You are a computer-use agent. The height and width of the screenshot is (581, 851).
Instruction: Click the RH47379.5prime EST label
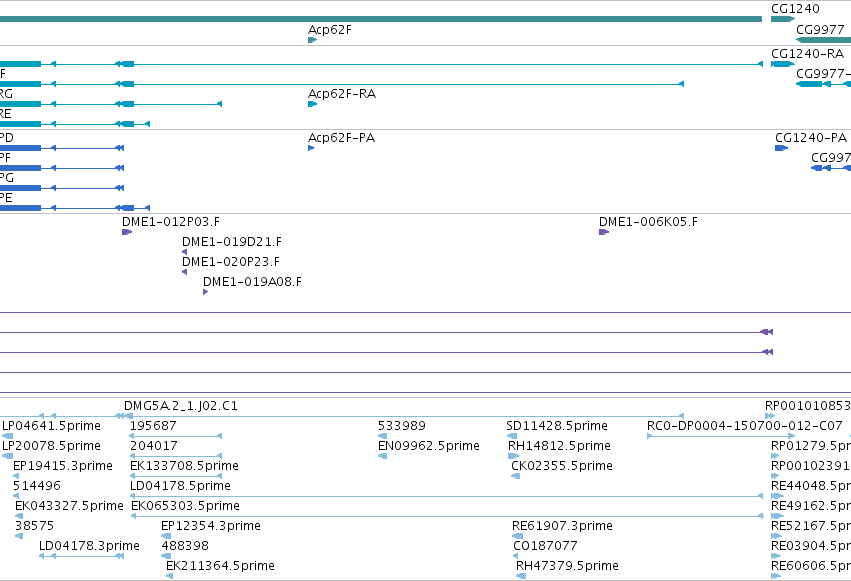point(567,566)
